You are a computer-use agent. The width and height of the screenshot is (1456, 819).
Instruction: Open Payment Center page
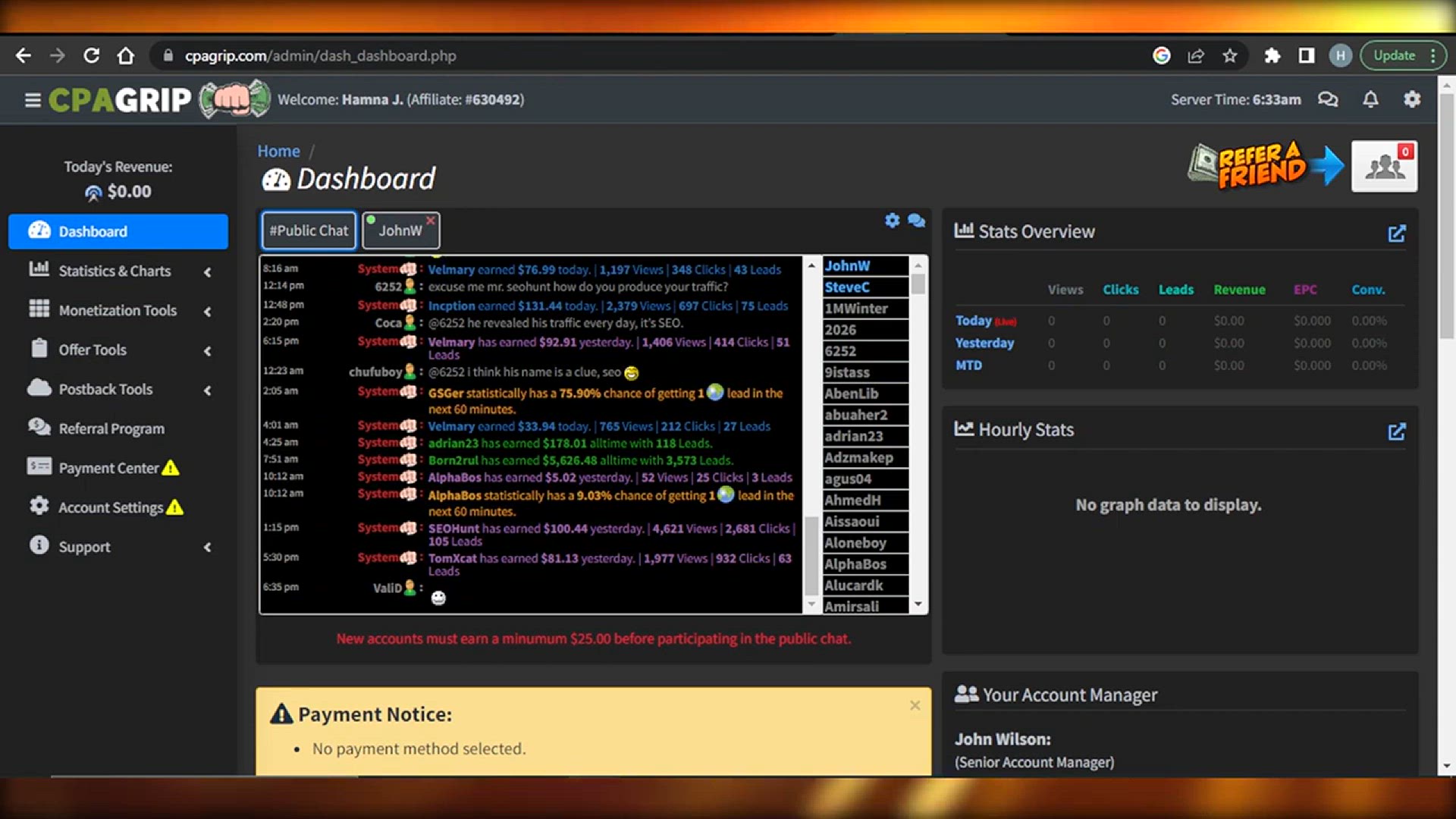click(x=118, y=468)
